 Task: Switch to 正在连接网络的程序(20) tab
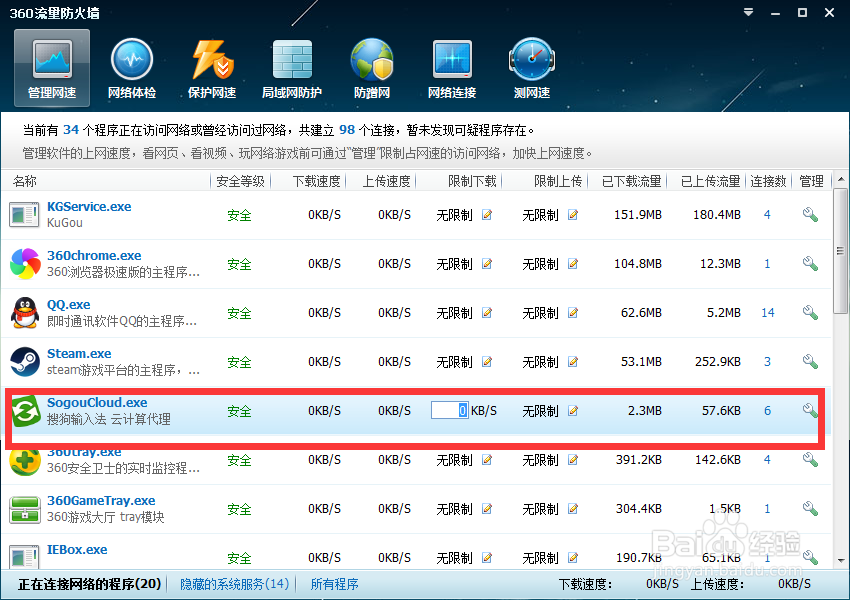pos(89,584)
